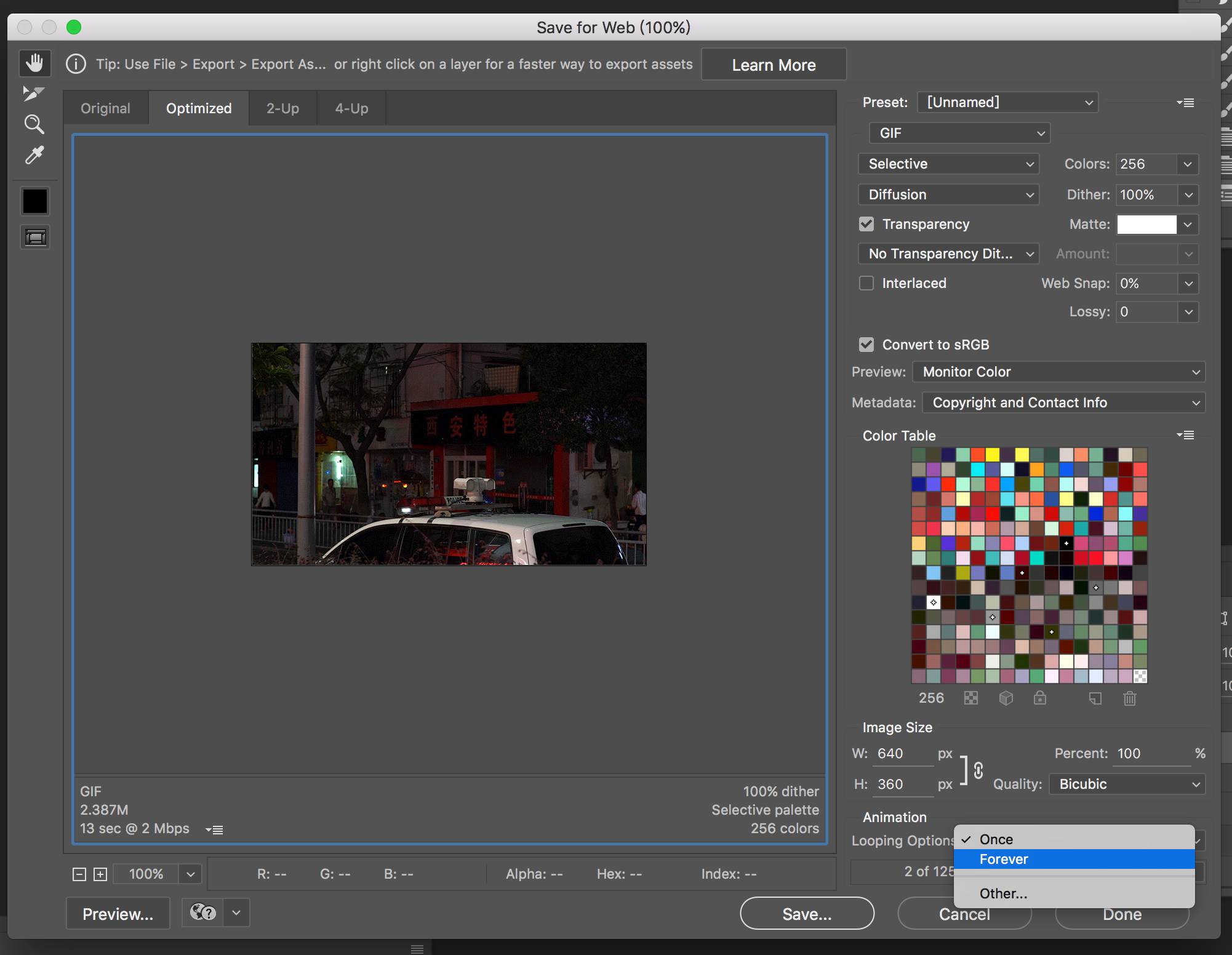Expand the Selective color reduction dropdown
Image resolution: width=1232 pixels, height=955 pixels.
[948, 164]
